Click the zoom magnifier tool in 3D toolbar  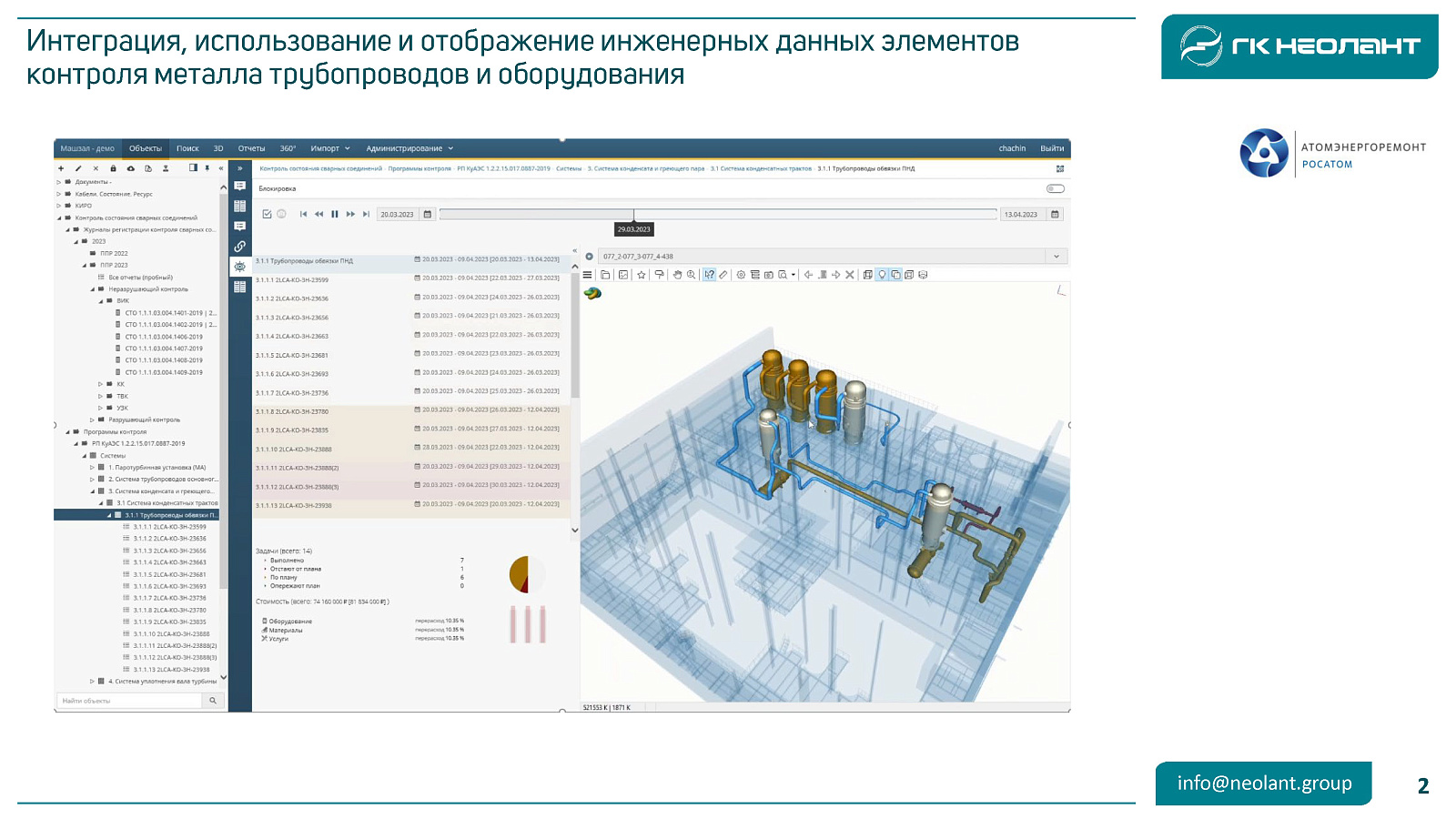[692, 275]
